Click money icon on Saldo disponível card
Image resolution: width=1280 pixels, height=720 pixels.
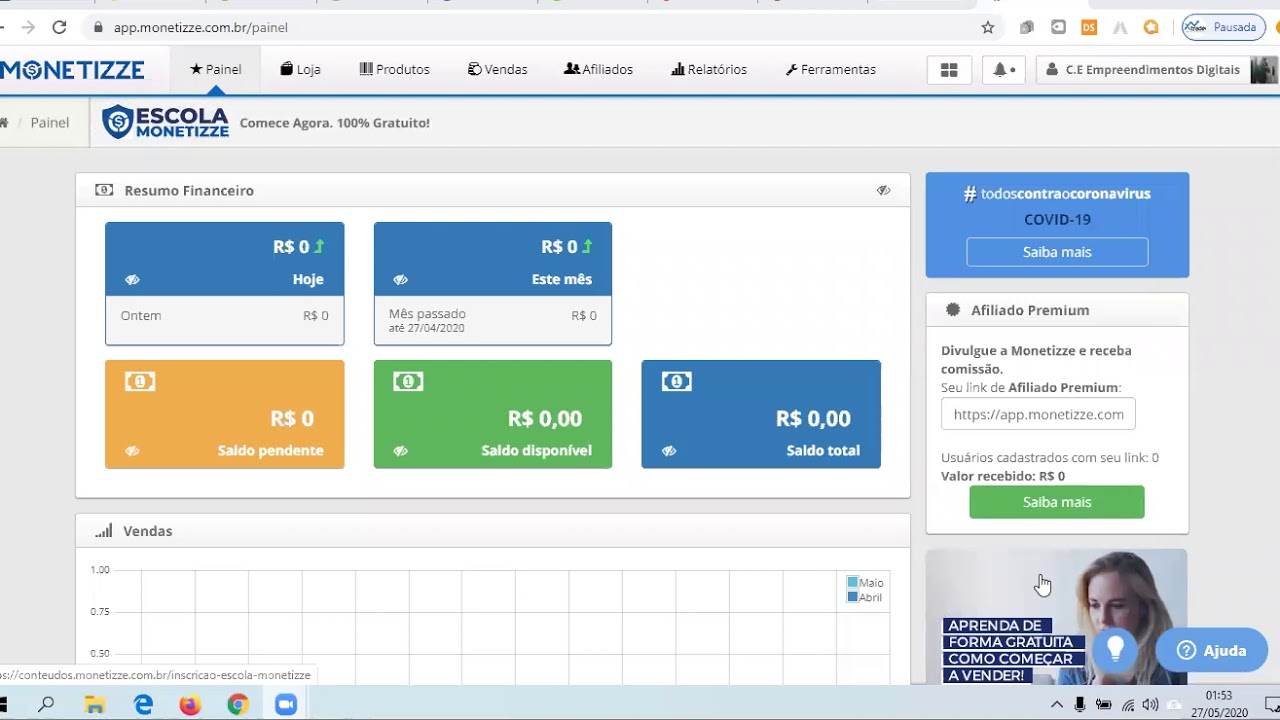(x=408, y=381)
